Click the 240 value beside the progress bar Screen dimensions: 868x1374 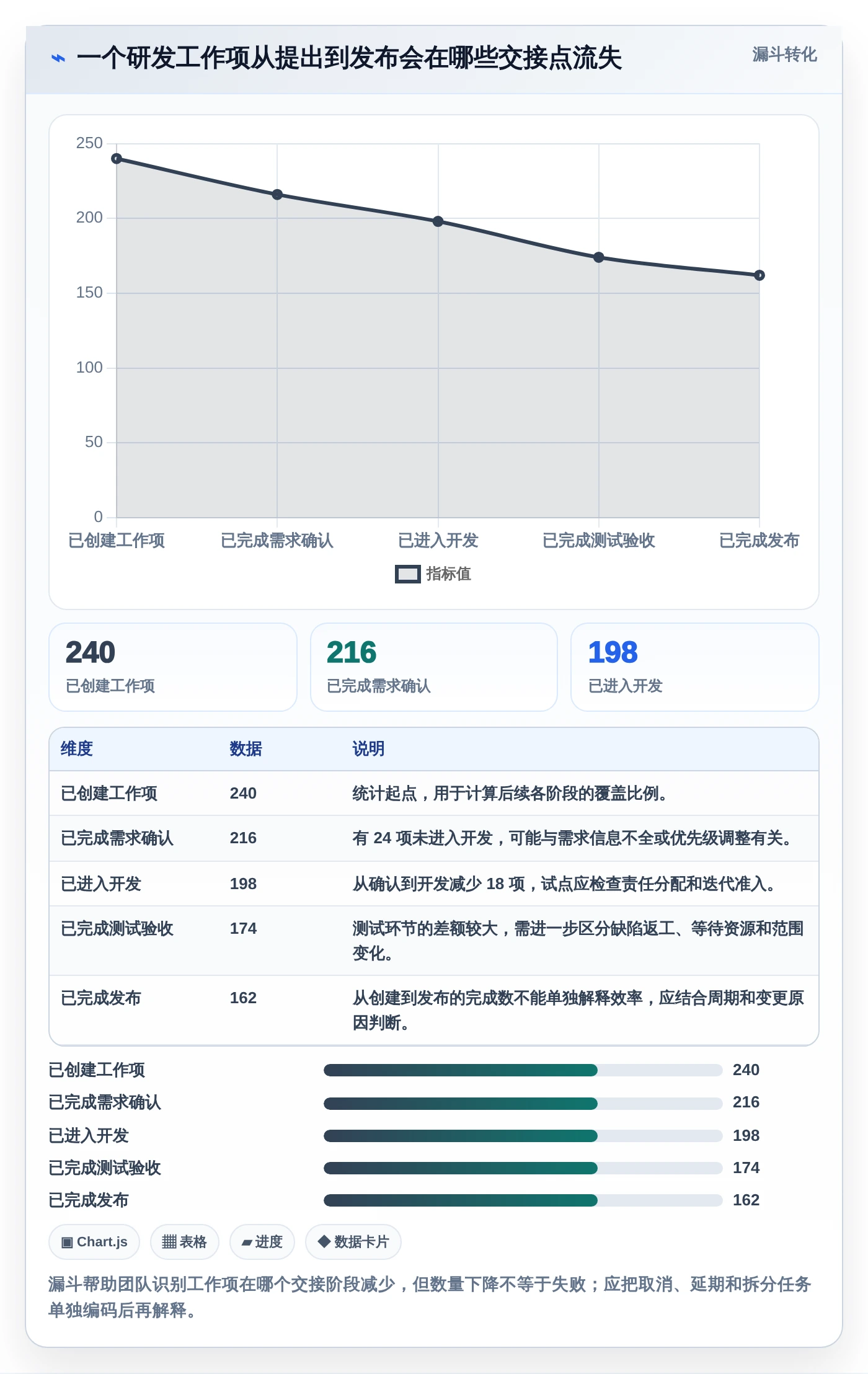(746, 1070)
